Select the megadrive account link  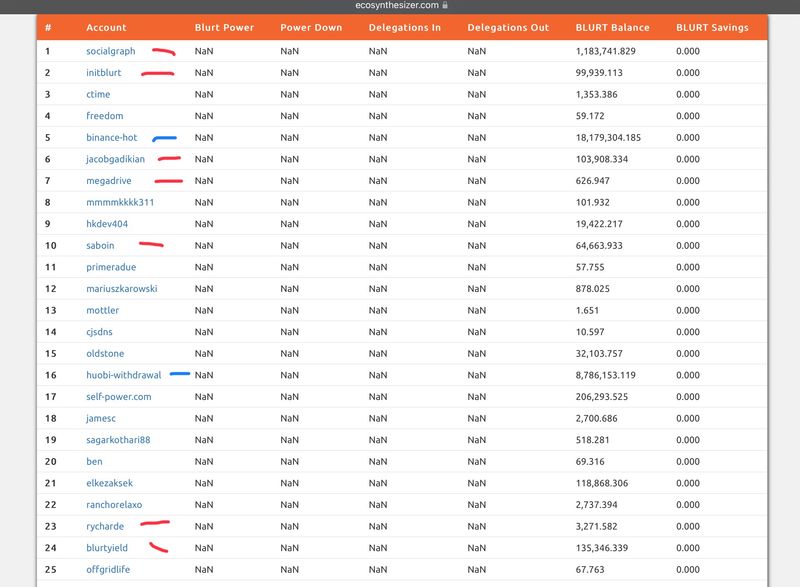pos(108,181)
